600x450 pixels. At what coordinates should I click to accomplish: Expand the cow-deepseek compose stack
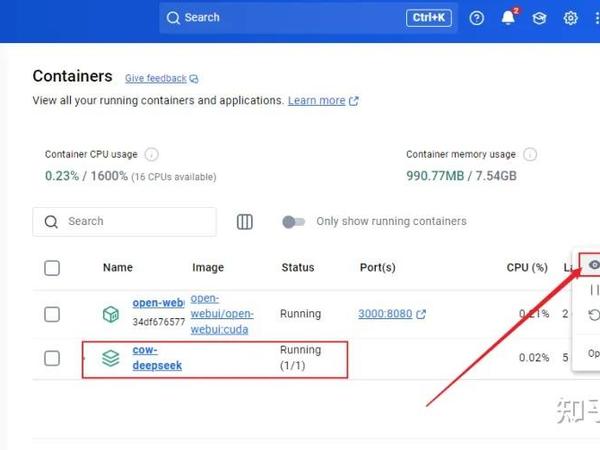pos(111,358)
